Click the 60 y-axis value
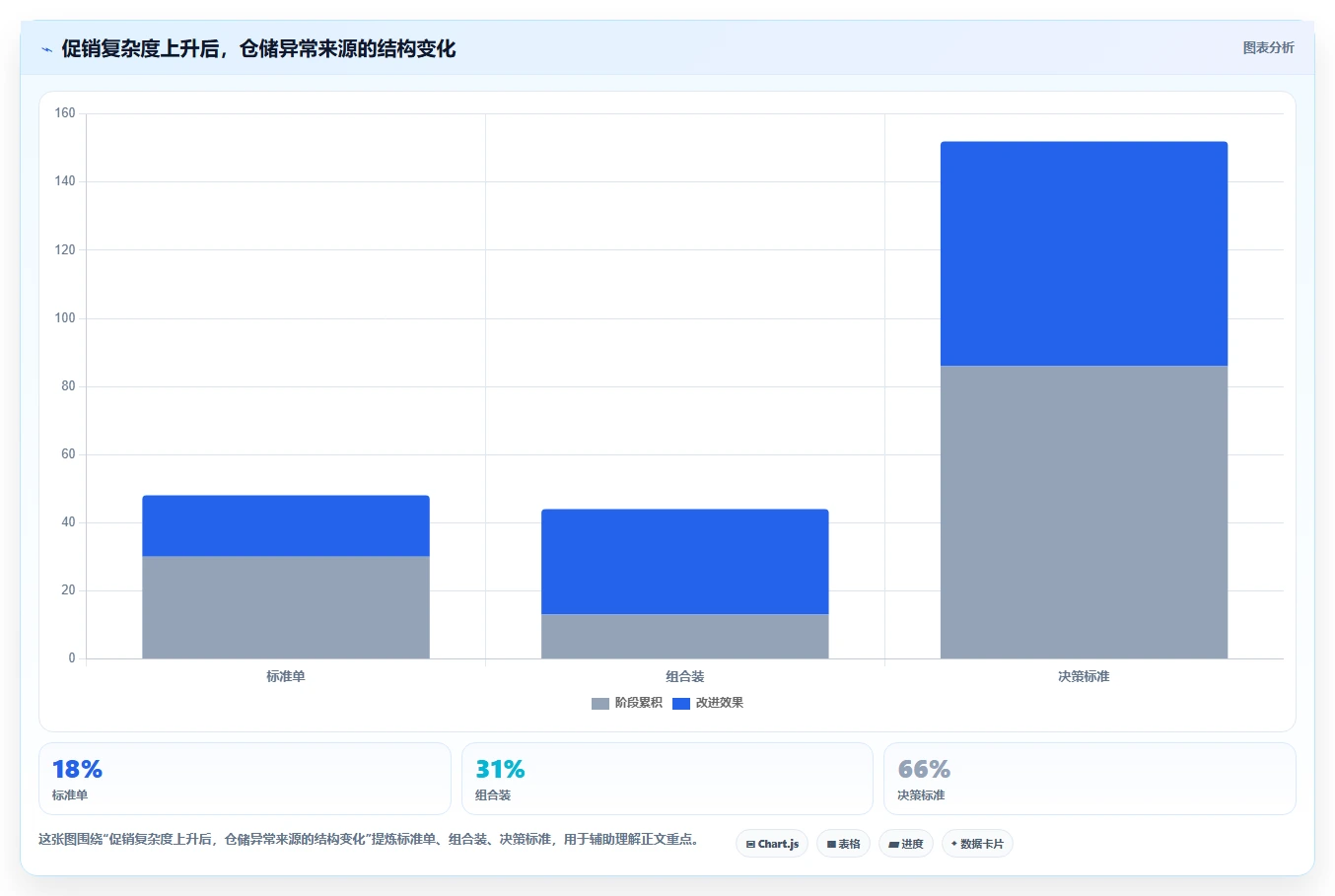The image size is (1335, 896). click(68, 454)
